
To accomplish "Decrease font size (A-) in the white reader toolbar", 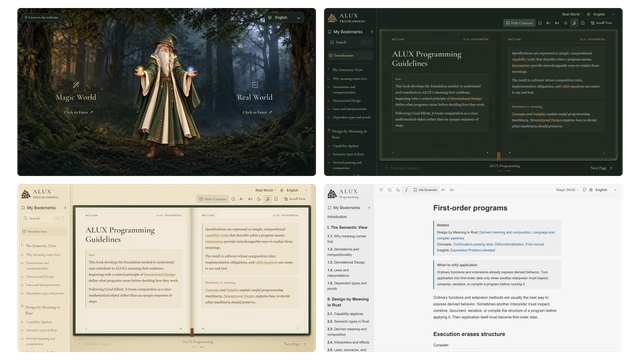I will 444,190.
